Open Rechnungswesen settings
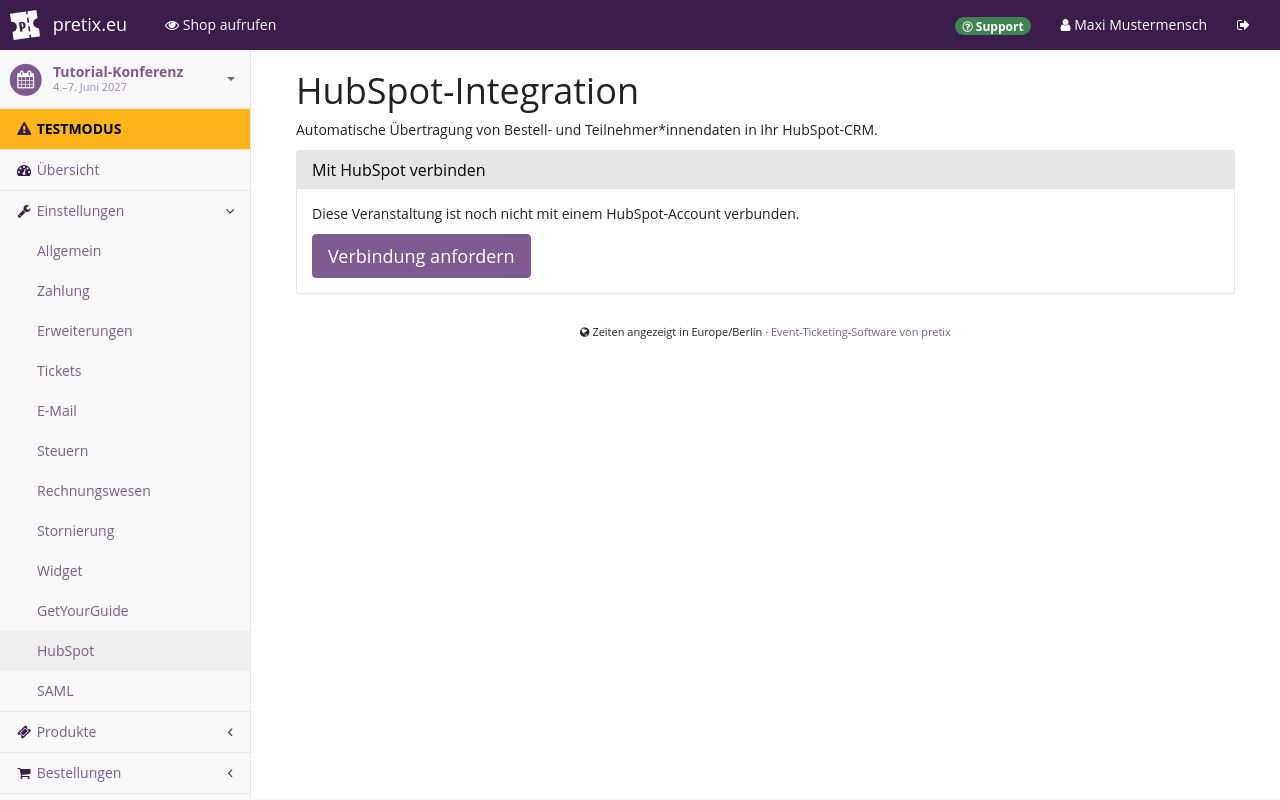Image resolution: width=1280 pixels, height=800 pixels. point(125,491)
